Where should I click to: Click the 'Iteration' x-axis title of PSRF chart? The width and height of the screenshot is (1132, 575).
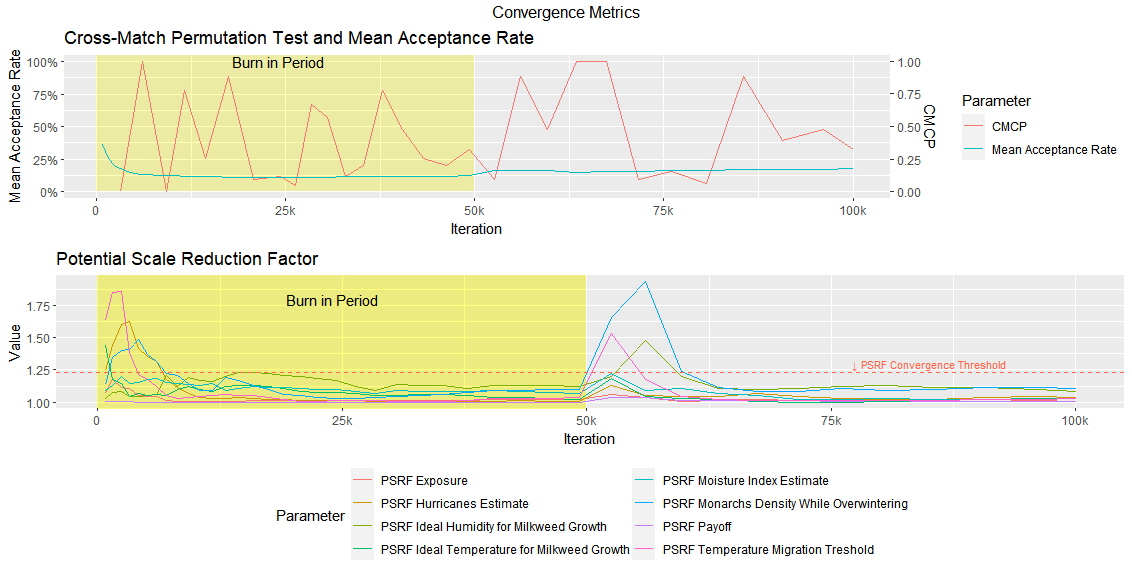589,438
